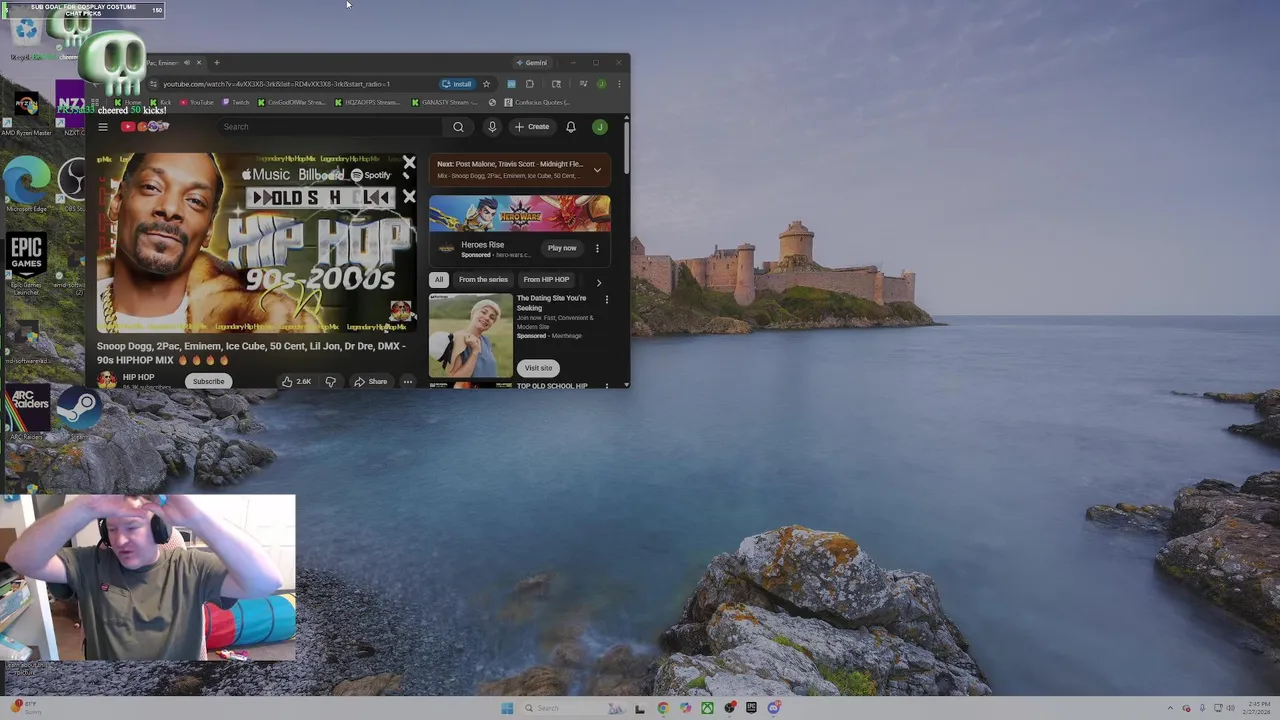This screenshot has width=1280, height=720.
Task: Open more actions under the video
Action: [407, 381]
